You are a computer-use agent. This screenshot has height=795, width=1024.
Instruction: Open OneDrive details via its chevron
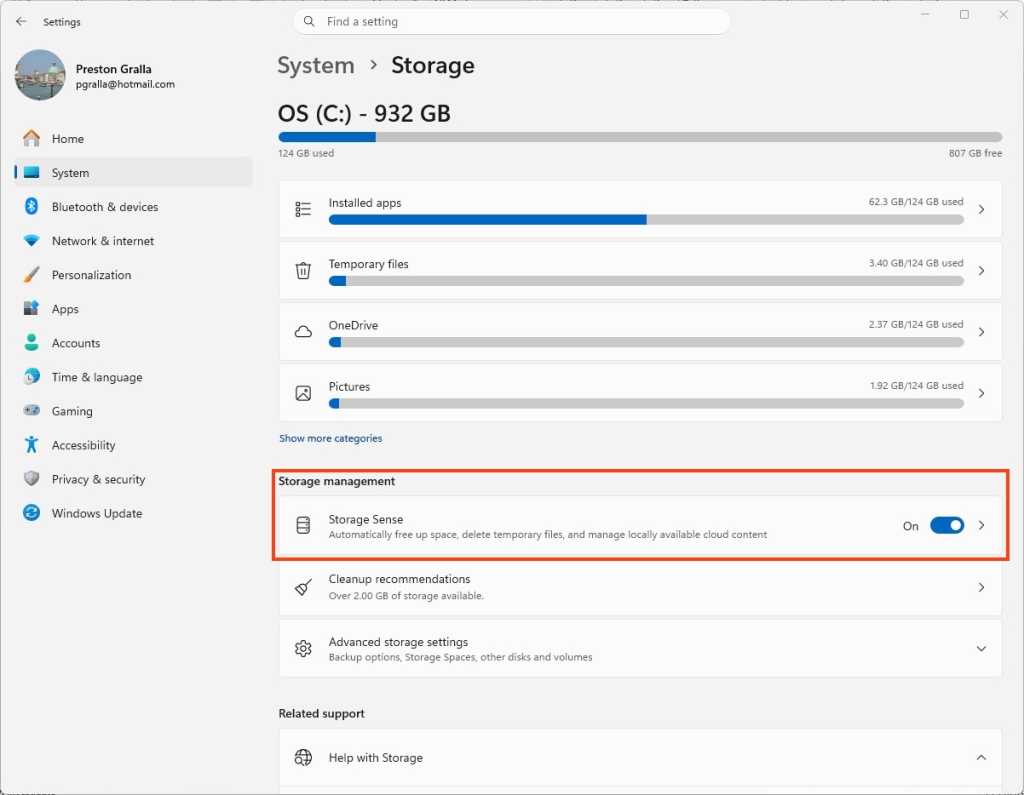click(981, 332)
